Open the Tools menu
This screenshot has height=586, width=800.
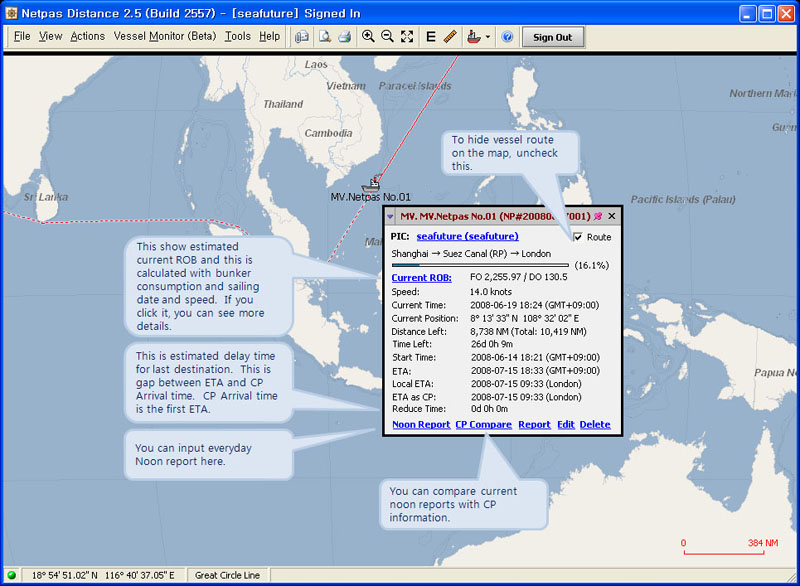point(238,36)
